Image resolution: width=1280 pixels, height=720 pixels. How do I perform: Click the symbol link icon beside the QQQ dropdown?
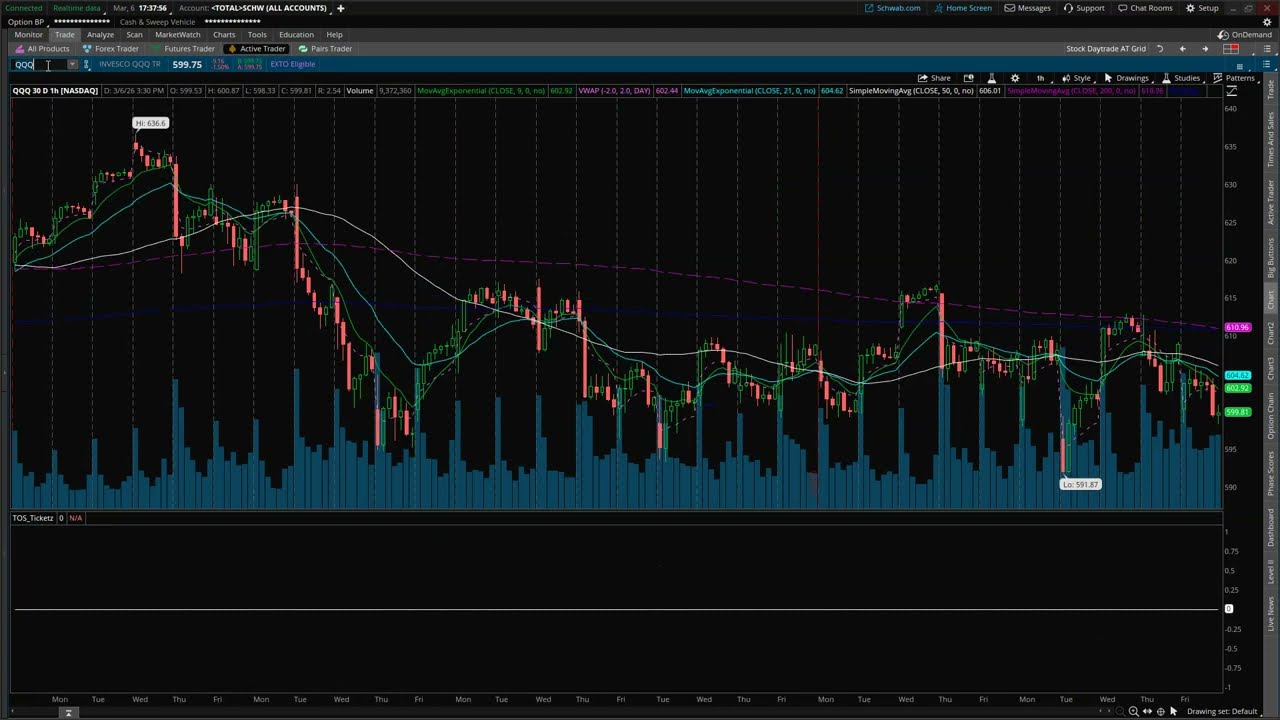[86, 65]
